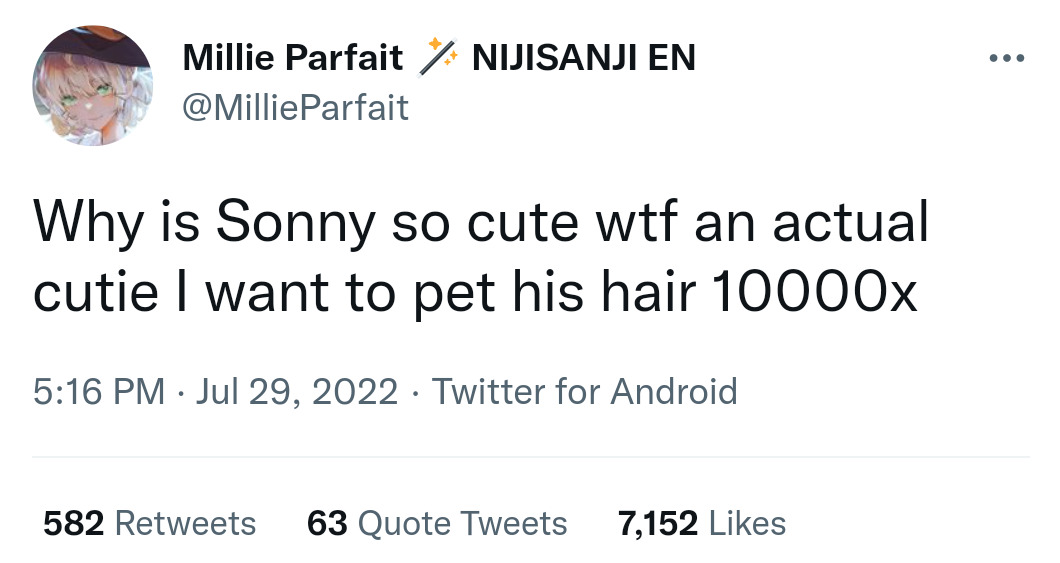Click the Jul 29, 2022 date
Viewport: 1060px width, 563px height.
296,391
